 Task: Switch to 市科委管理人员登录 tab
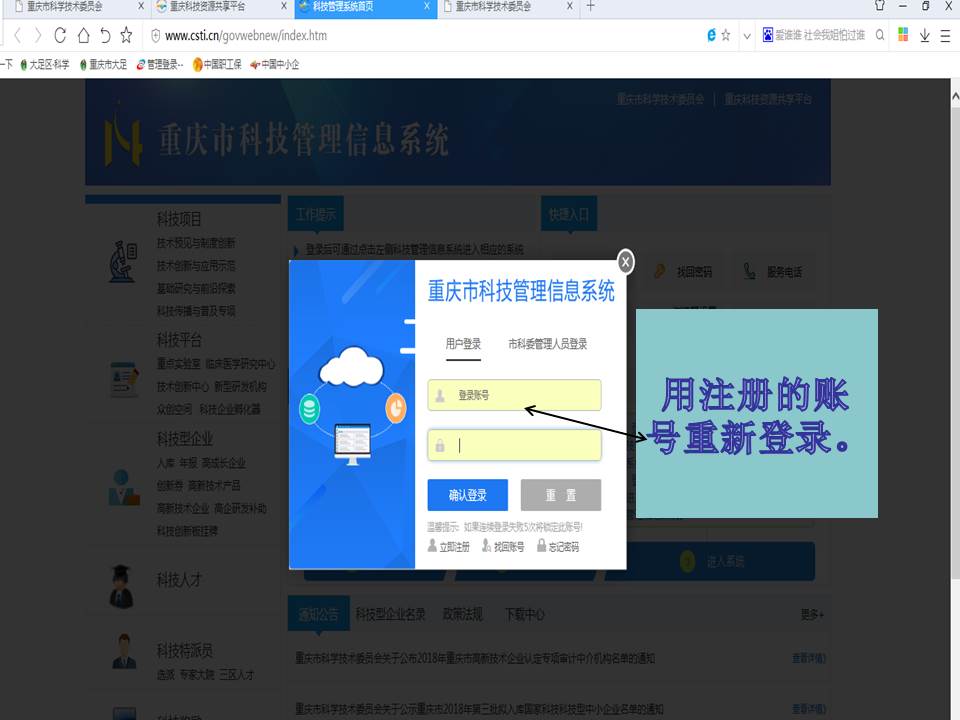point(547,344)
